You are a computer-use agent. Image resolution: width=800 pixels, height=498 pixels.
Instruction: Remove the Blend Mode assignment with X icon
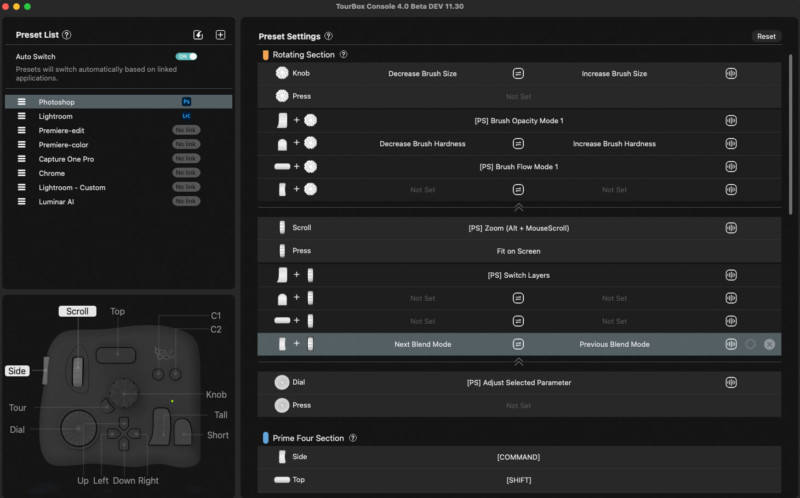click(x=769, y=344)
